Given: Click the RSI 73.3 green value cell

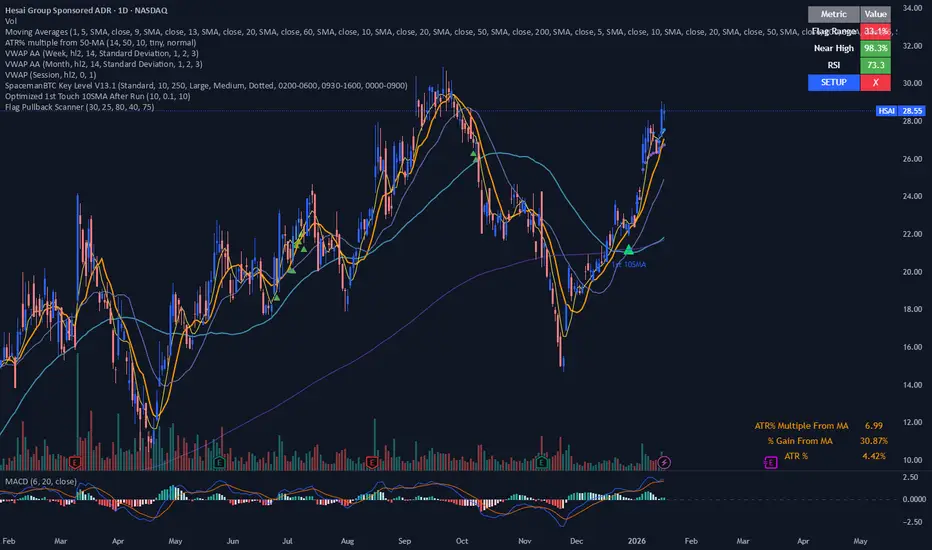Looking at the screenshot, I should 875,65.
